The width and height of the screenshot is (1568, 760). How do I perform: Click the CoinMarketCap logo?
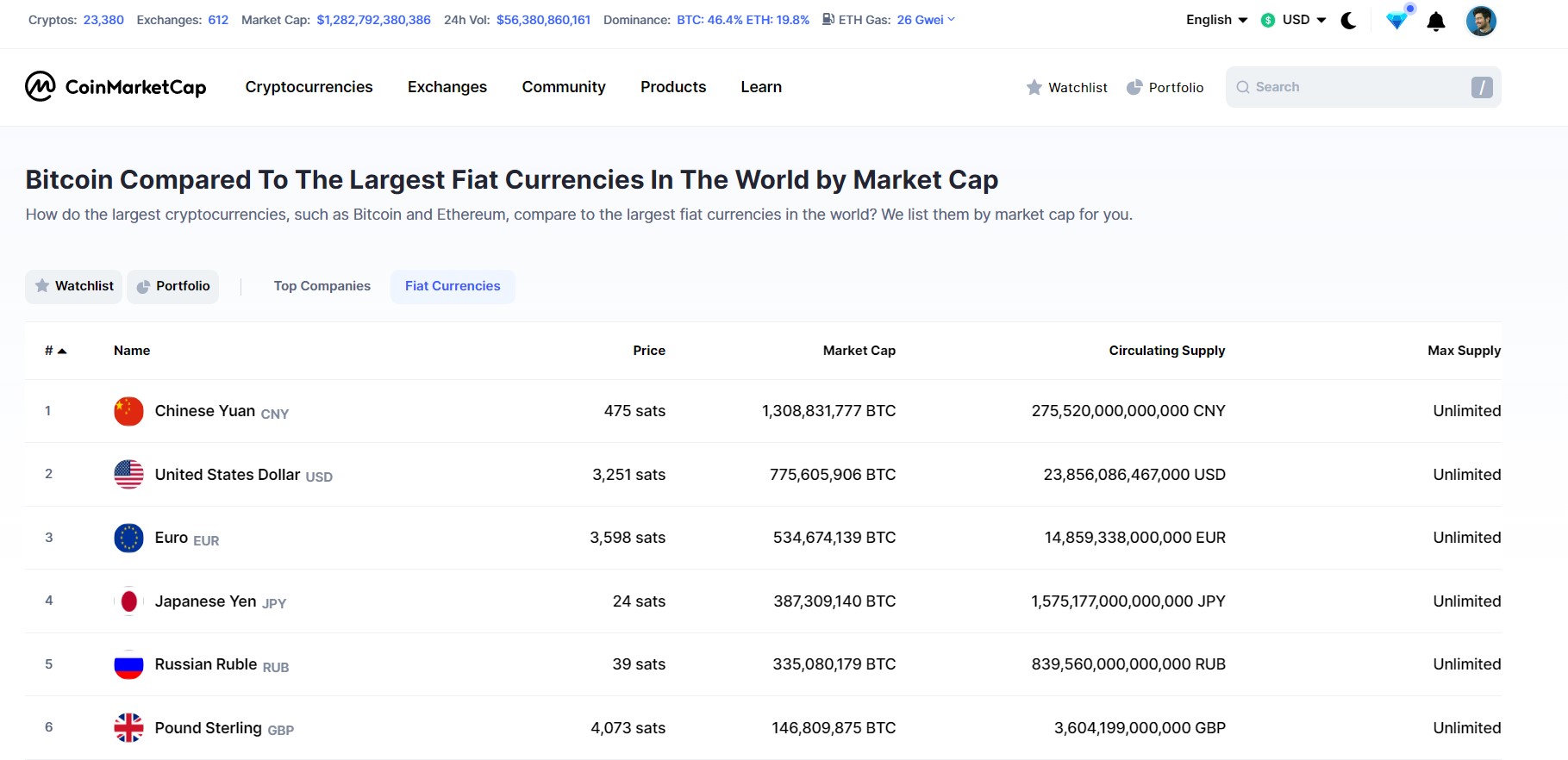click(x=116, y=86)
